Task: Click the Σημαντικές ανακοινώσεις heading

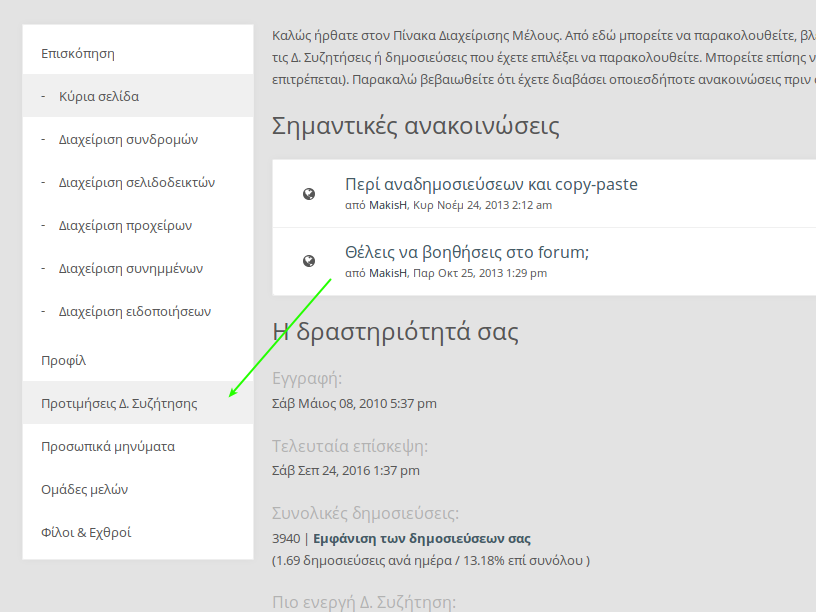Action: 415,127
